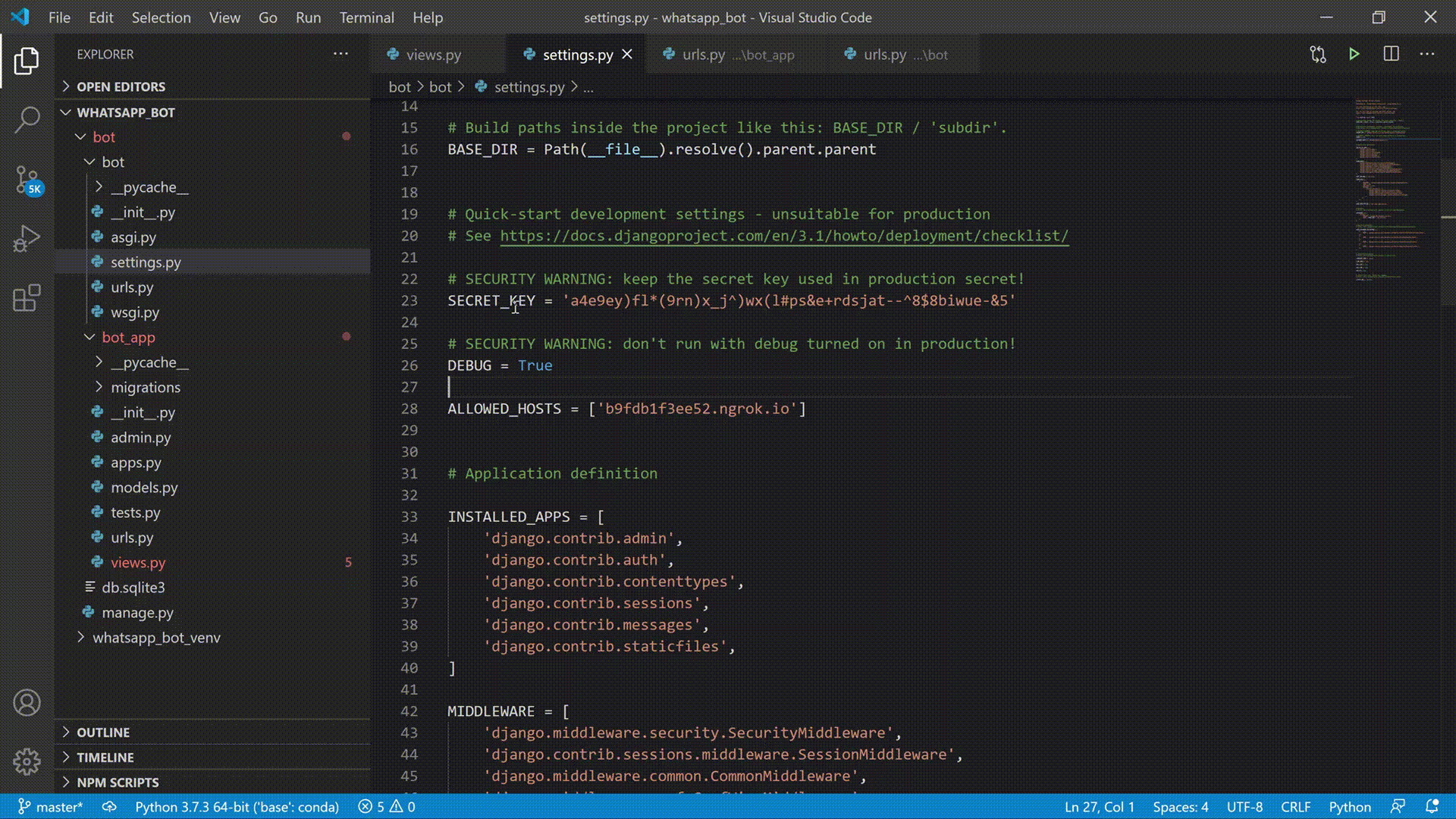Open the Edit menu

tap(101, 17)
